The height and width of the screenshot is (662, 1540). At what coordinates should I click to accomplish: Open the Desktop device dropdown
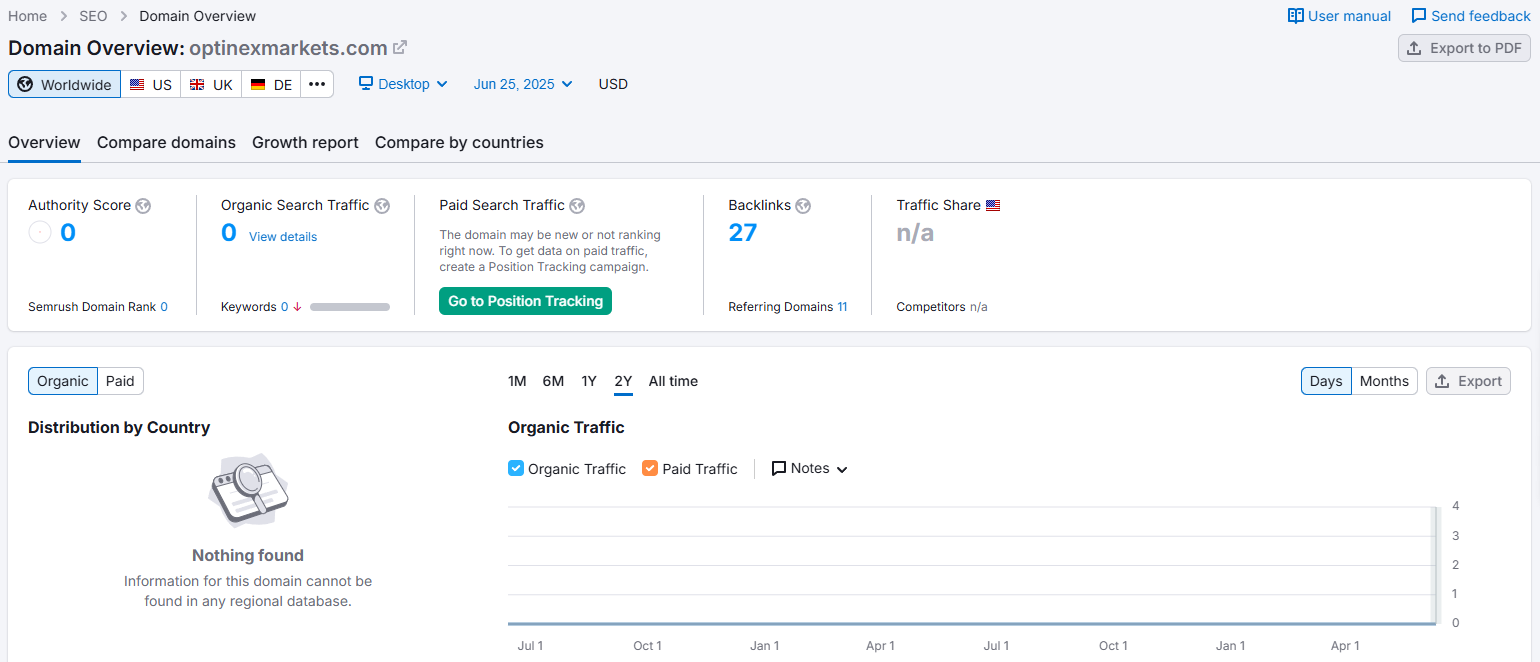(x=404, y=84)
